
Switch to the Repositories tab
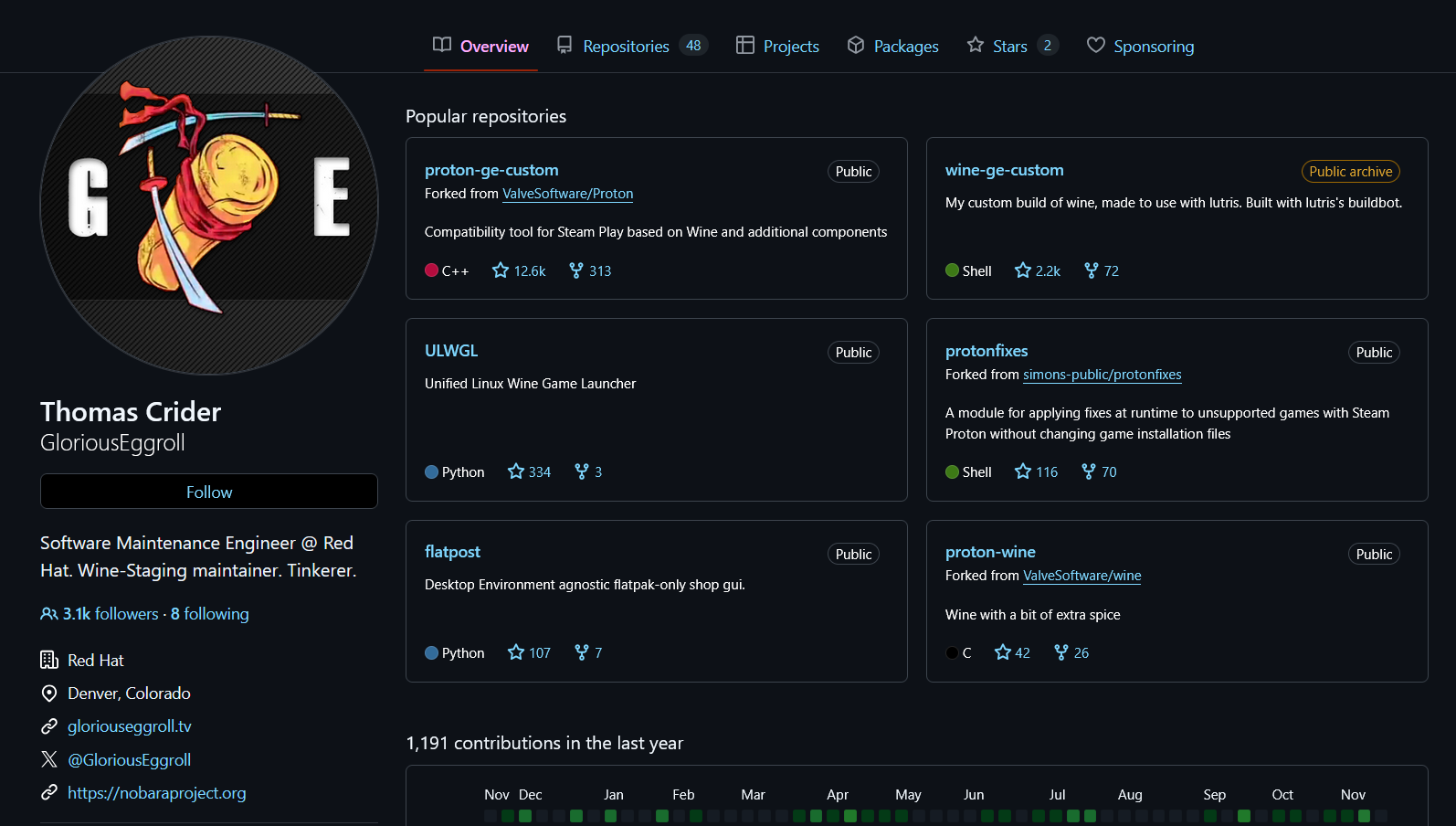(x=632, y=46)
